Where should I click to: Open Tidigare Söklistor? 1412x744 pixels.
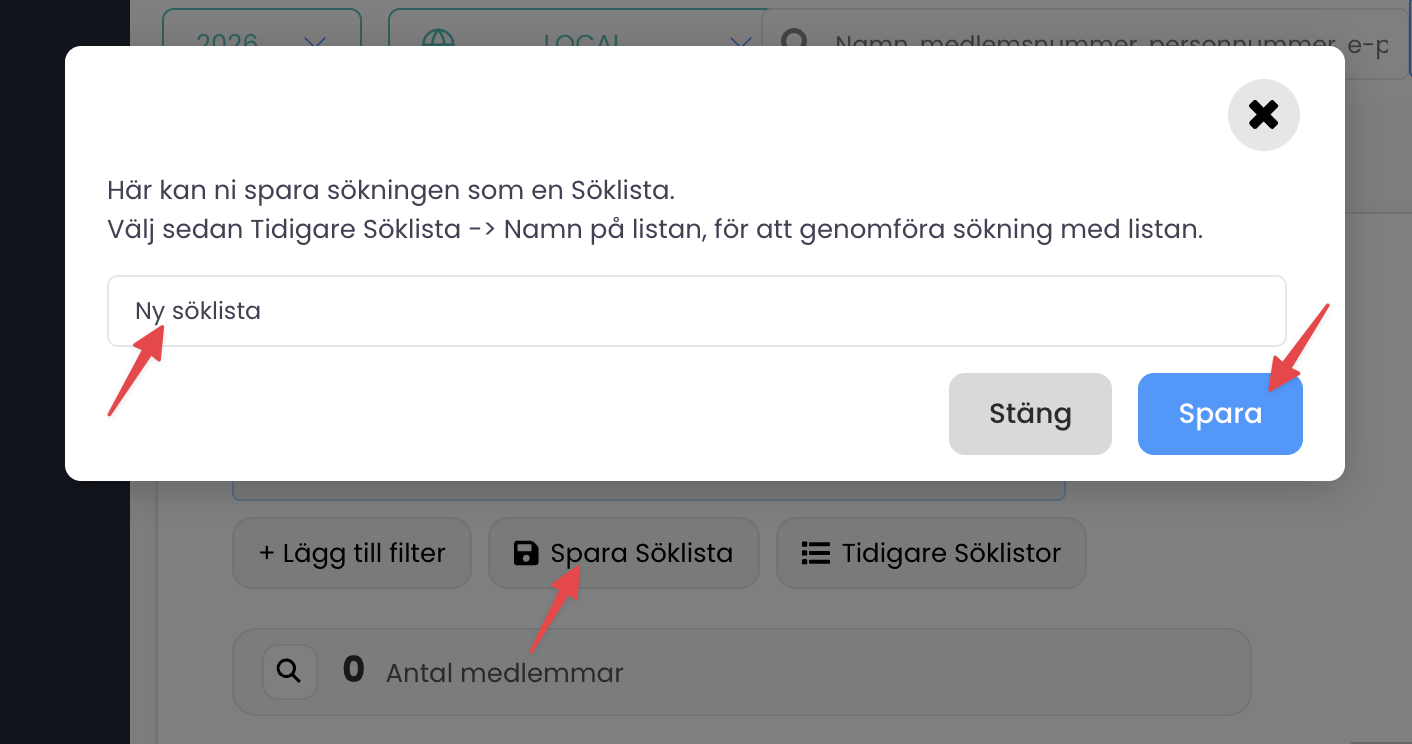[x=930, y=553]
